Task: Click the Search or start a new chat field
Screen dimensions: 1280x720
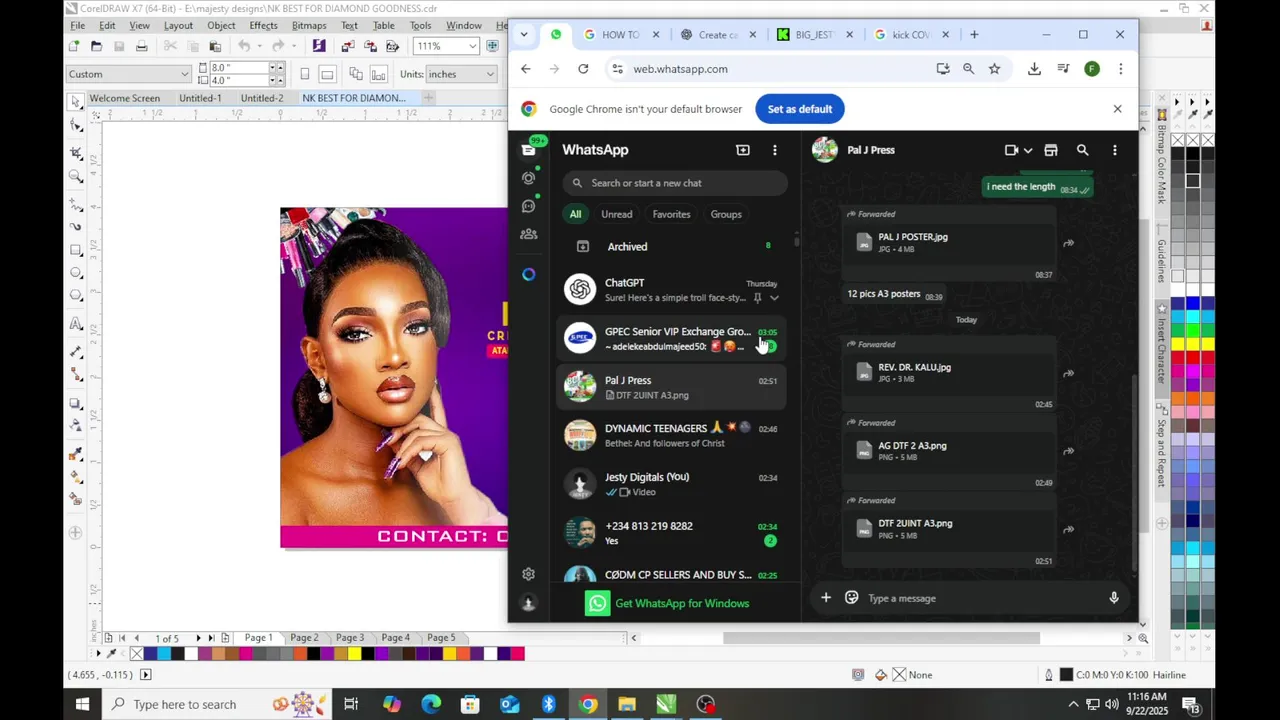Action: point(675,183)
